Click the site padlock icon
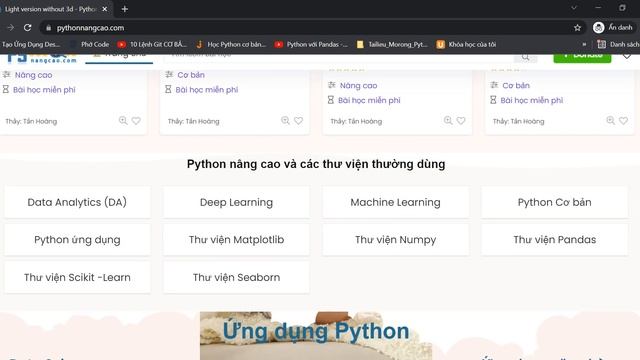This screenshot has width=640, height=360. point(49,28)
